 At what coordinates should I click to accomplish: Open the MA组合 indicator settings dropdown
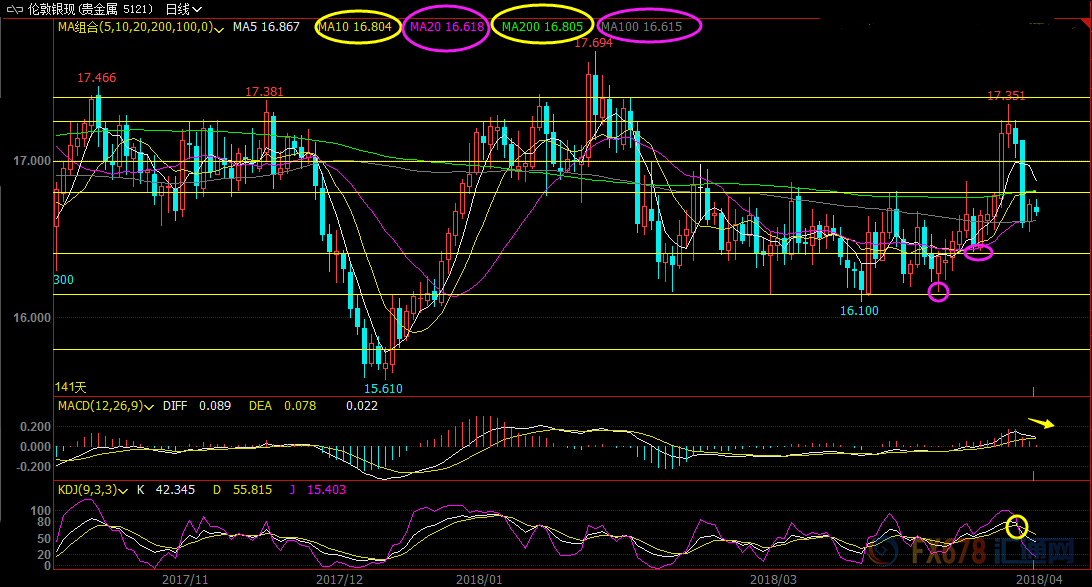(x=219, y=29)
